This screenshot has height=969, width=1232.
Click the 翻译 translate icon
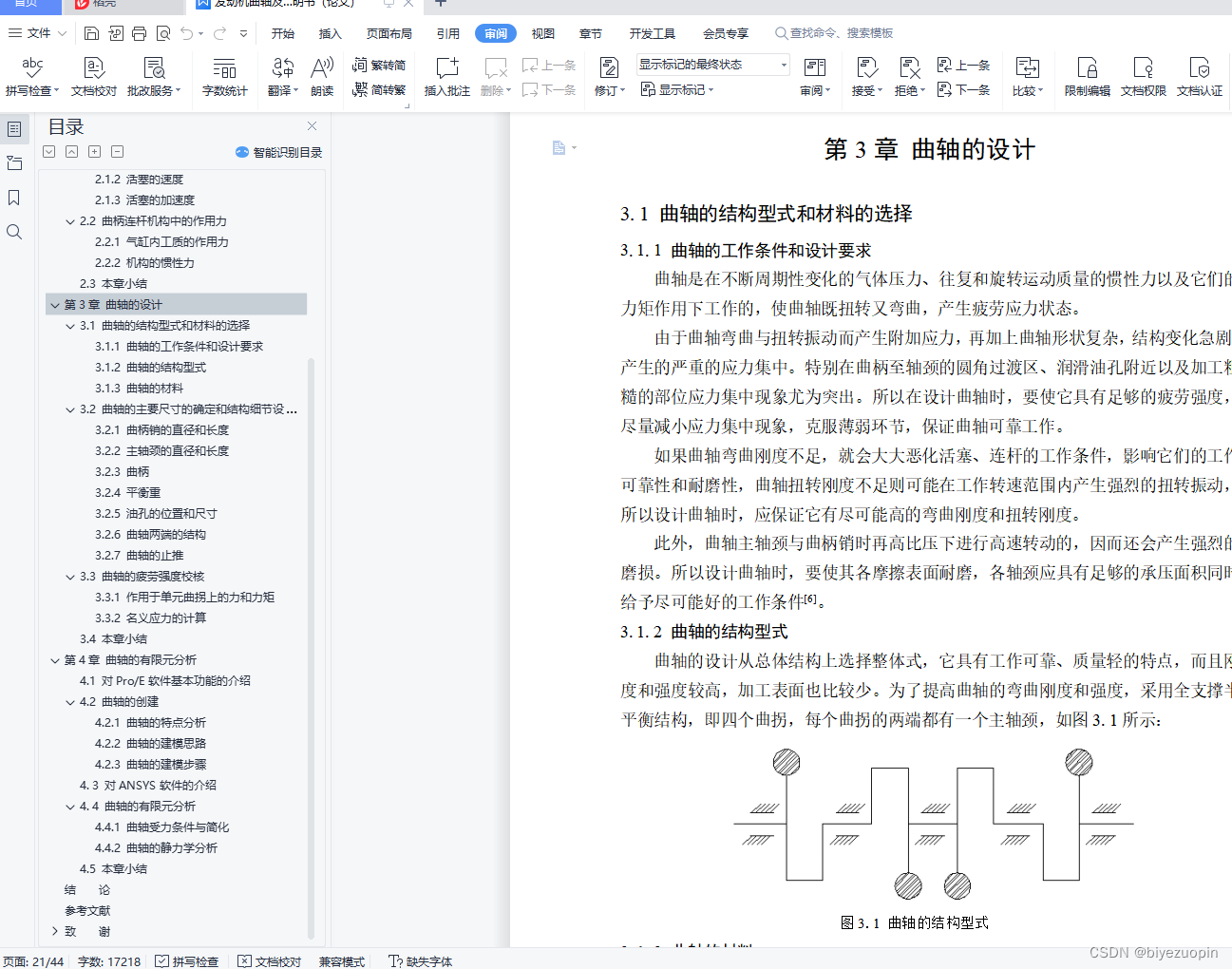(x=282, y=67)
